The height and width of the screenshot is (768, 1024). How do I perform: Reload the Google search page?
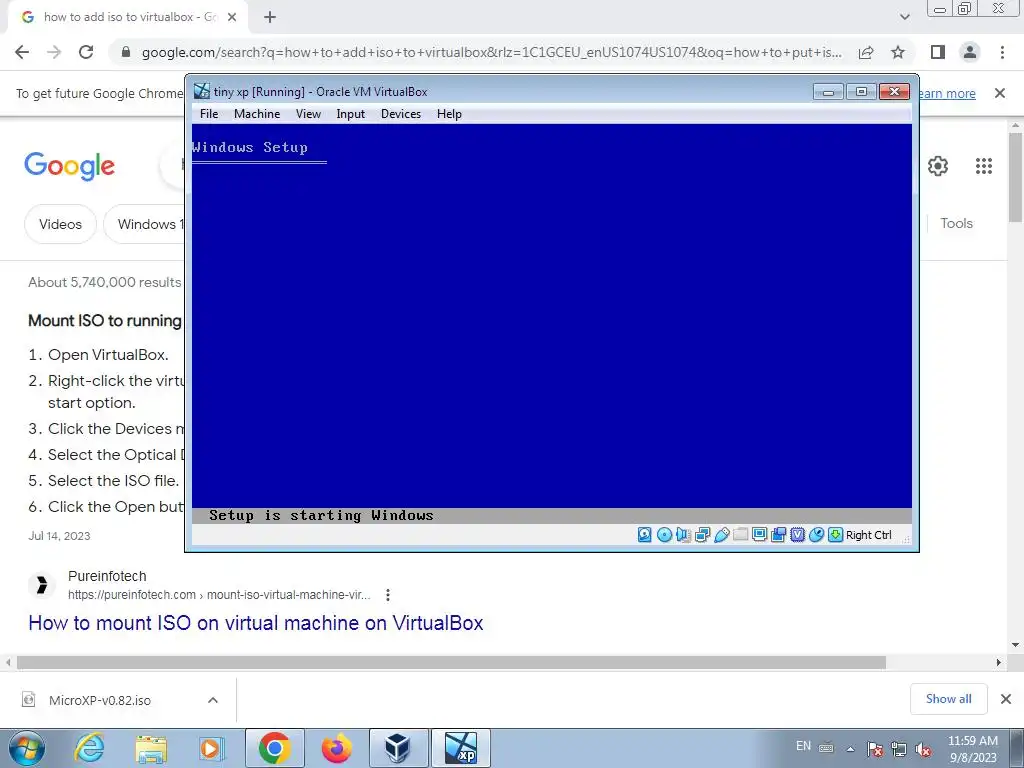click(86, 52)
